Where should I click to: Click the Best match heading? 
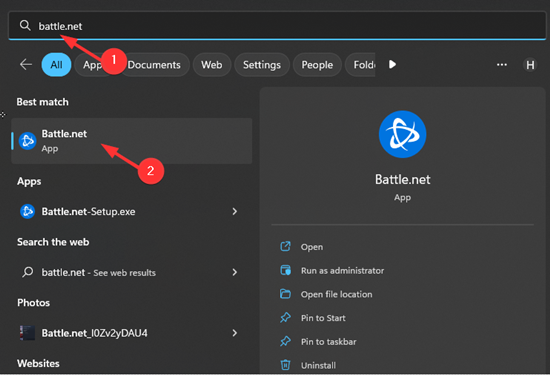click(x=42, y=102)
